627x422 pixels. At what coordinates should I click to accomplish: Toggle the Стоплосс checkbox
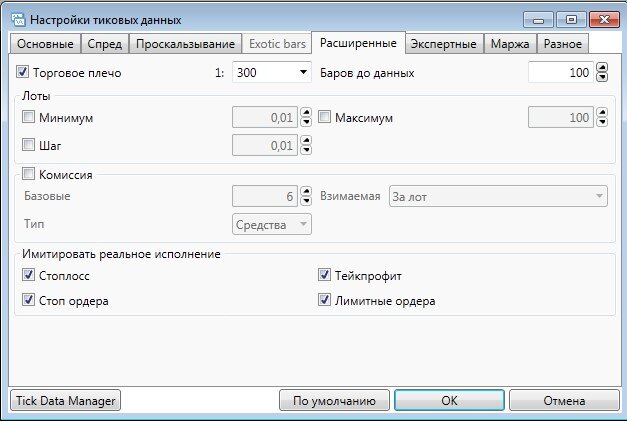pos(28,275)
